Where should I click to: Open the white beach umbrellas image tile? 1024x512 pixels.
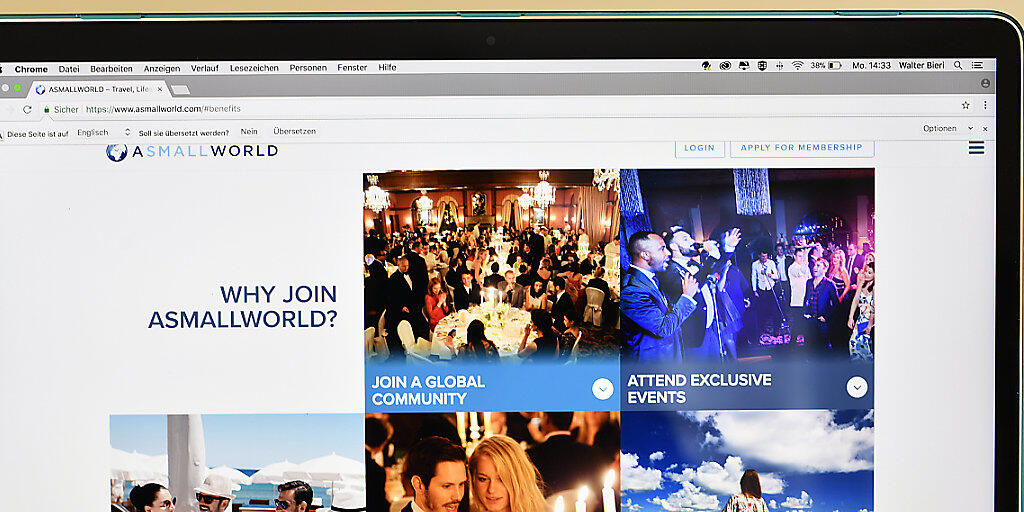point(237,463)
